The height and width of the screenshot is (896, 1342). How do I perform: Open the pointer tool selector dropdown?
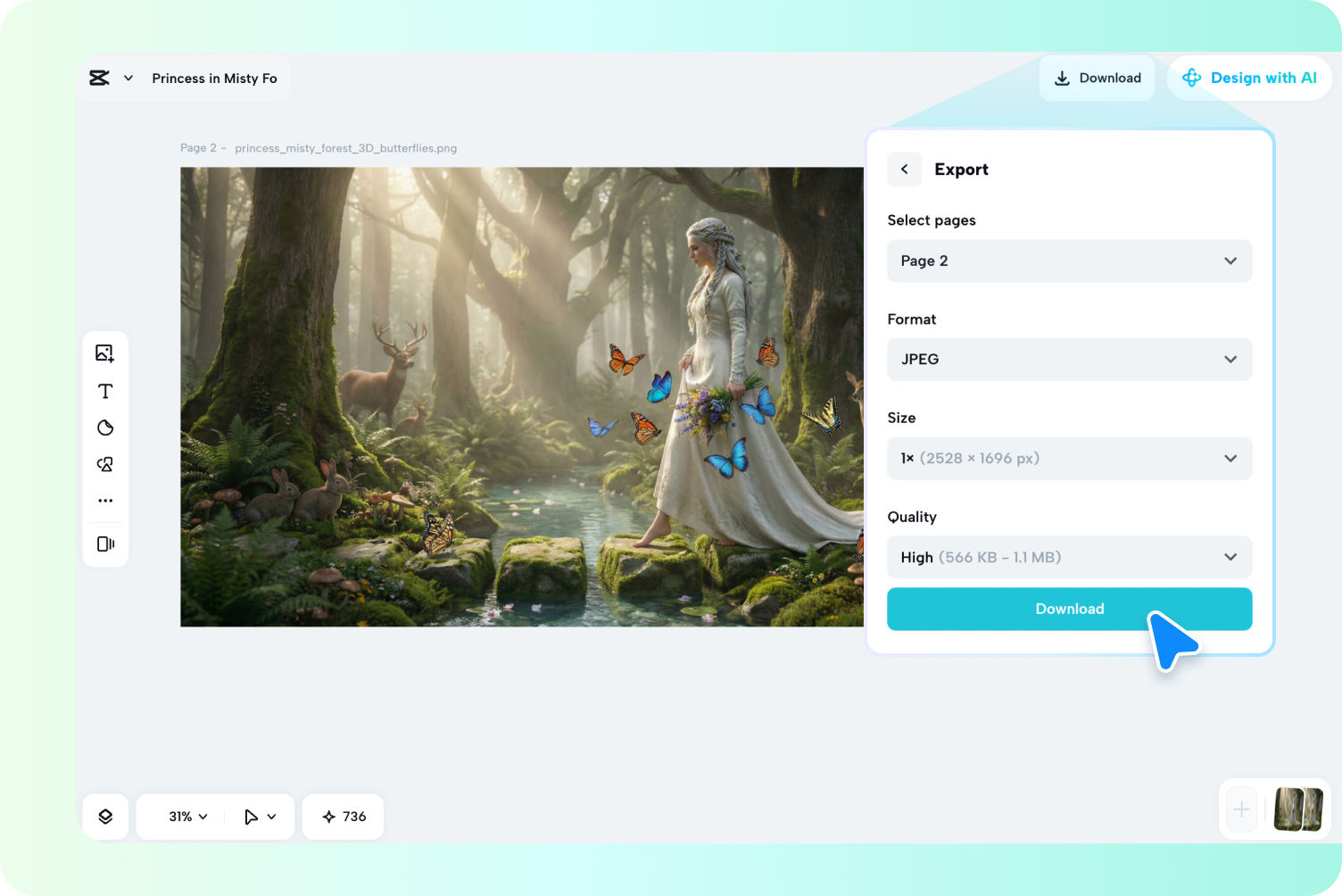pyautogui.click(x=261, y=817)
